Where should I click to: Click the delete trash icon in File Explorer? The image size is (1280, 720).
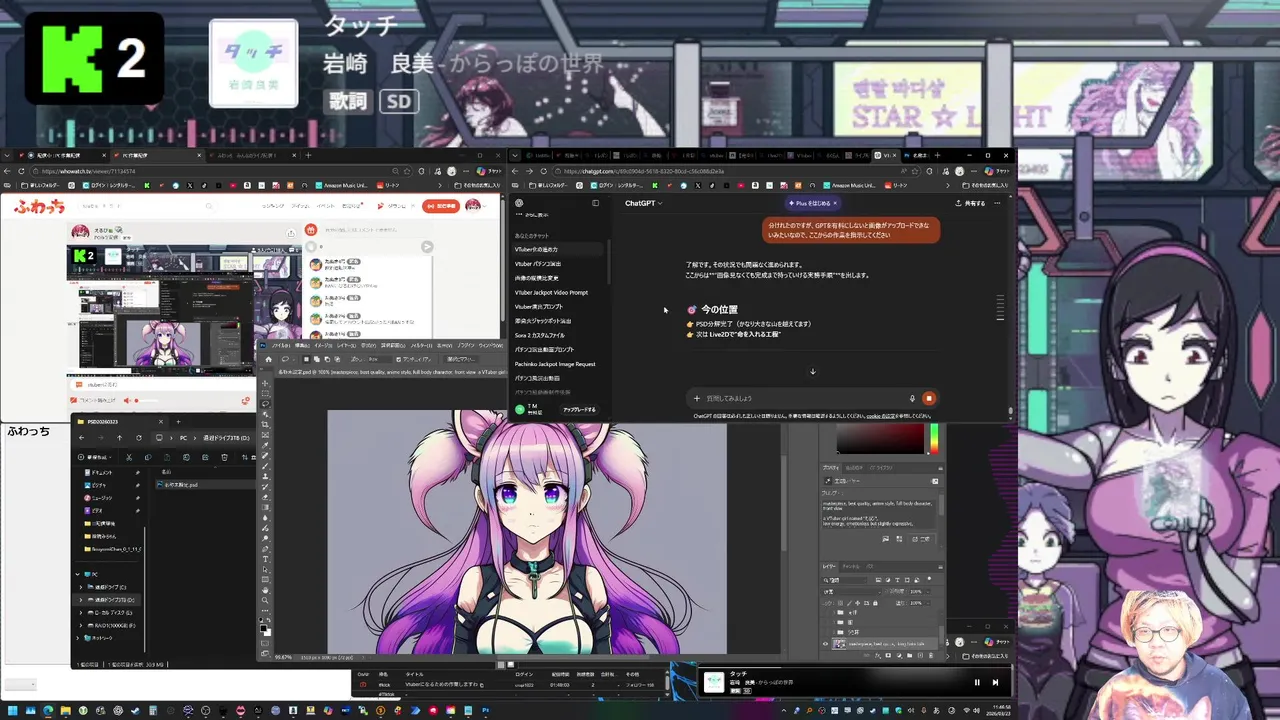[224, 457]
